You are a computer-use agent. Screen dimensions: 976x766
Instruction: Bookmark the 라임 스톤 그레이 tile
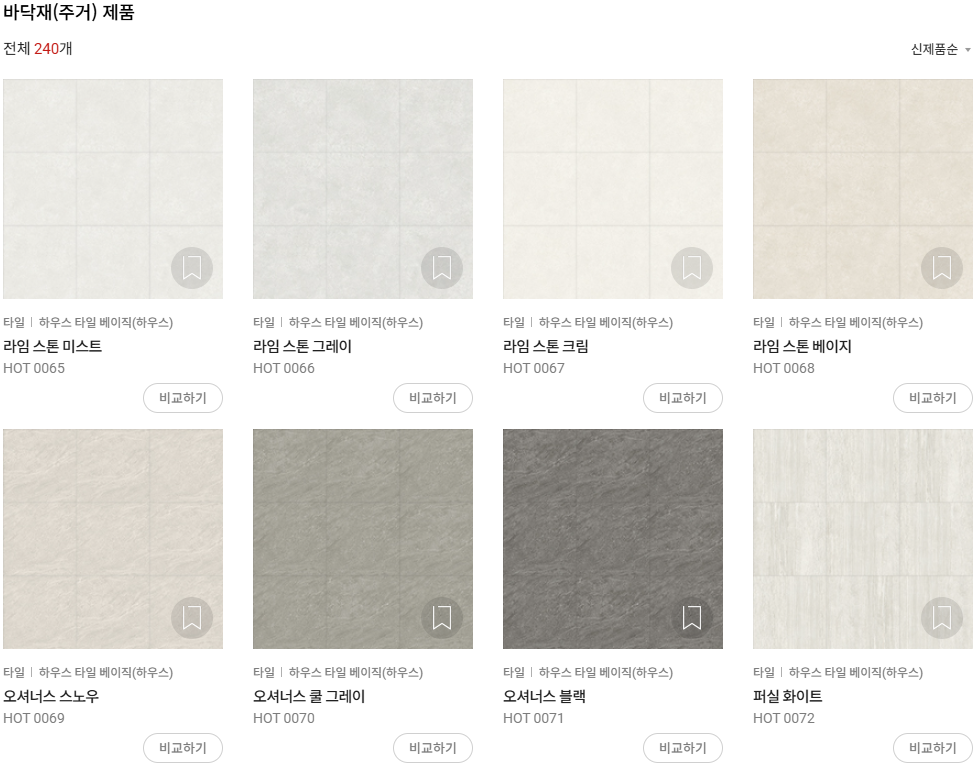pyautogui.click(x=442, y=268)
